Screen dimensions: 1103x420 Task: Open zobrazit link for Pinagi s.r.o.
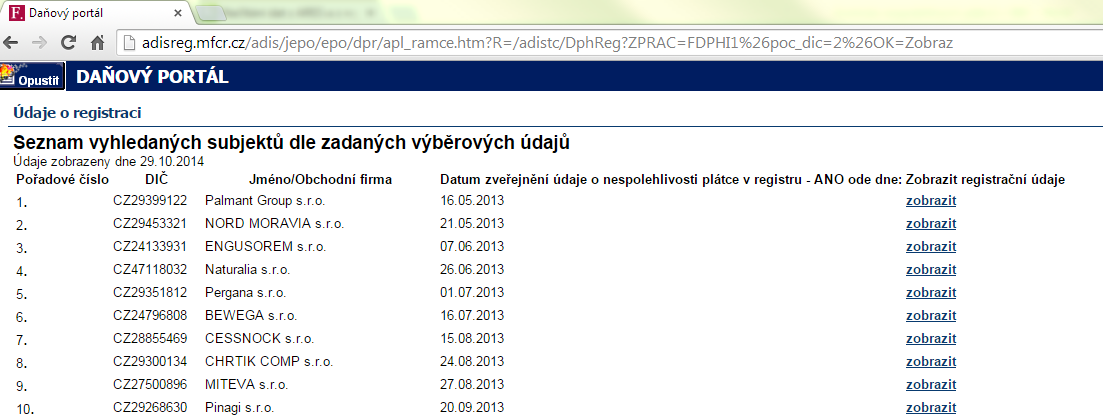pyautogui.click(x=931, y=408)
